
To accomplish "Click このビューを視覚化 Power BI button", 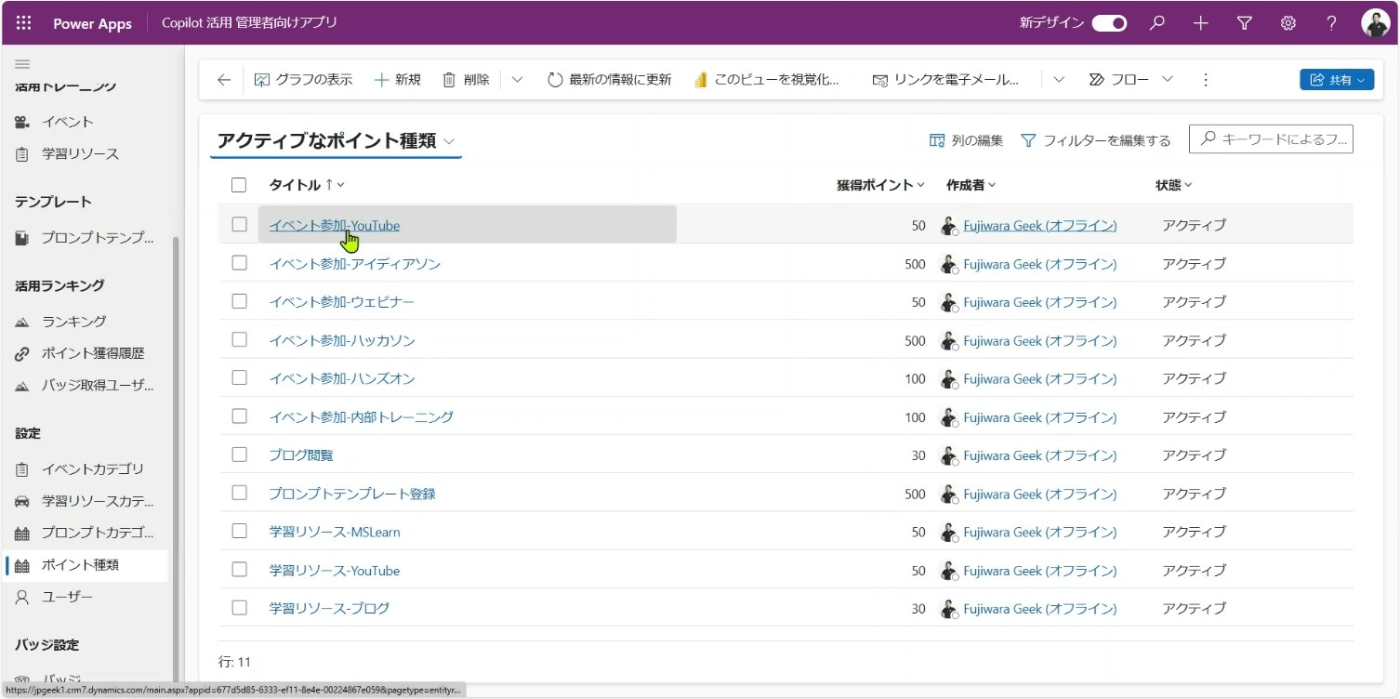I will coord(766,80).
